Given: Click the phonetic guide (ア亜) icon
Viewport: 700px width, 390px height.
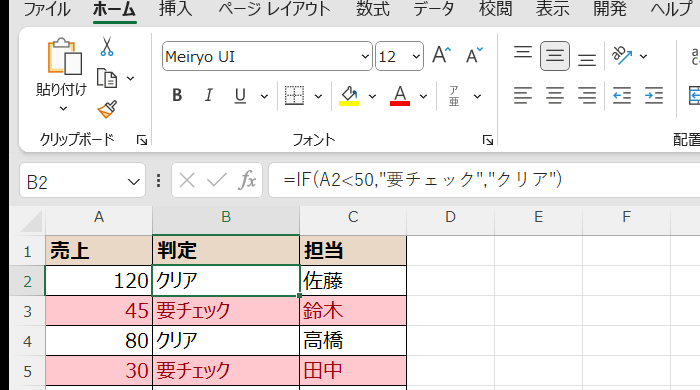Looking at the screenshot, I should click(x=454, y=96).
